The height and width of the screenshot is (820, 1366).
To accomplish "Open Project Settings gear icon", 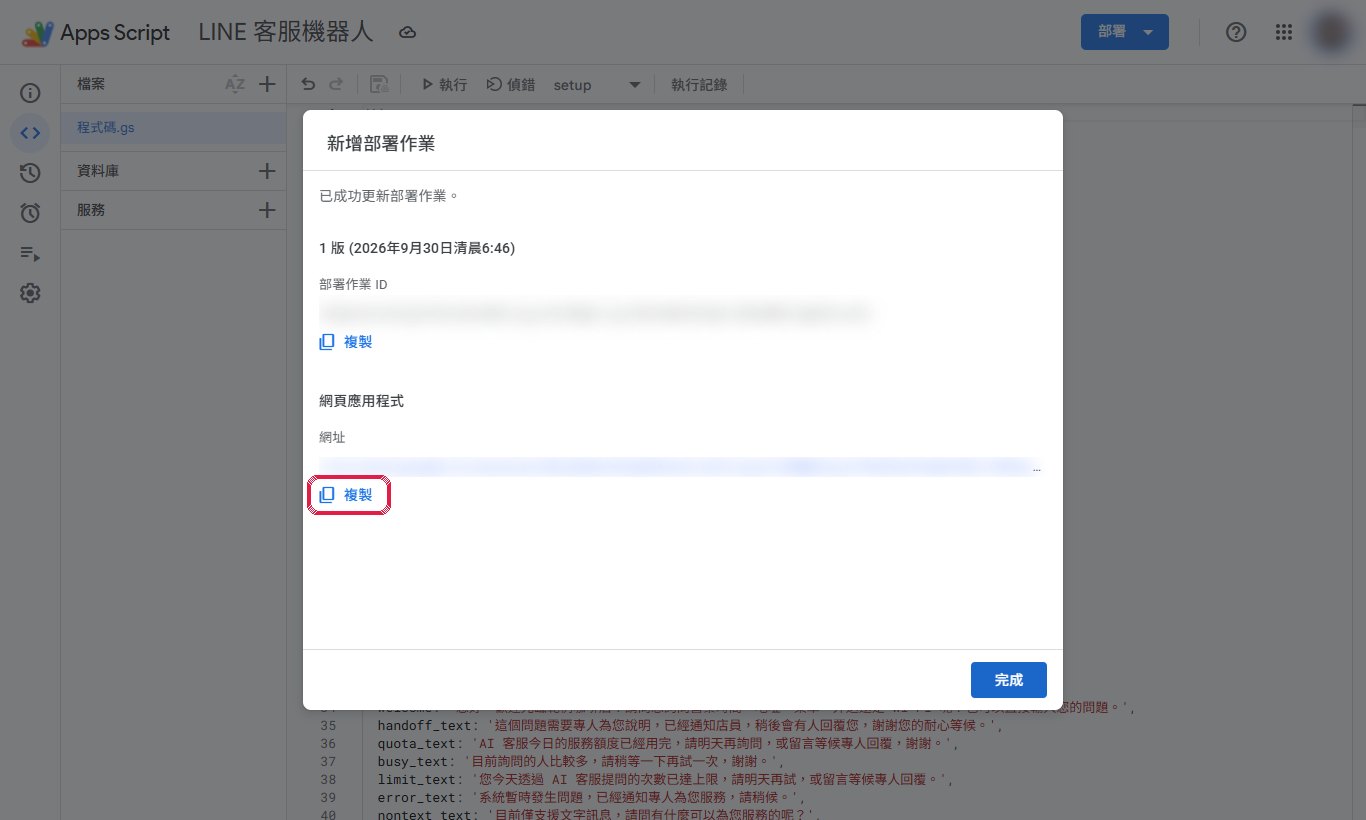I will tap(30, 293).
